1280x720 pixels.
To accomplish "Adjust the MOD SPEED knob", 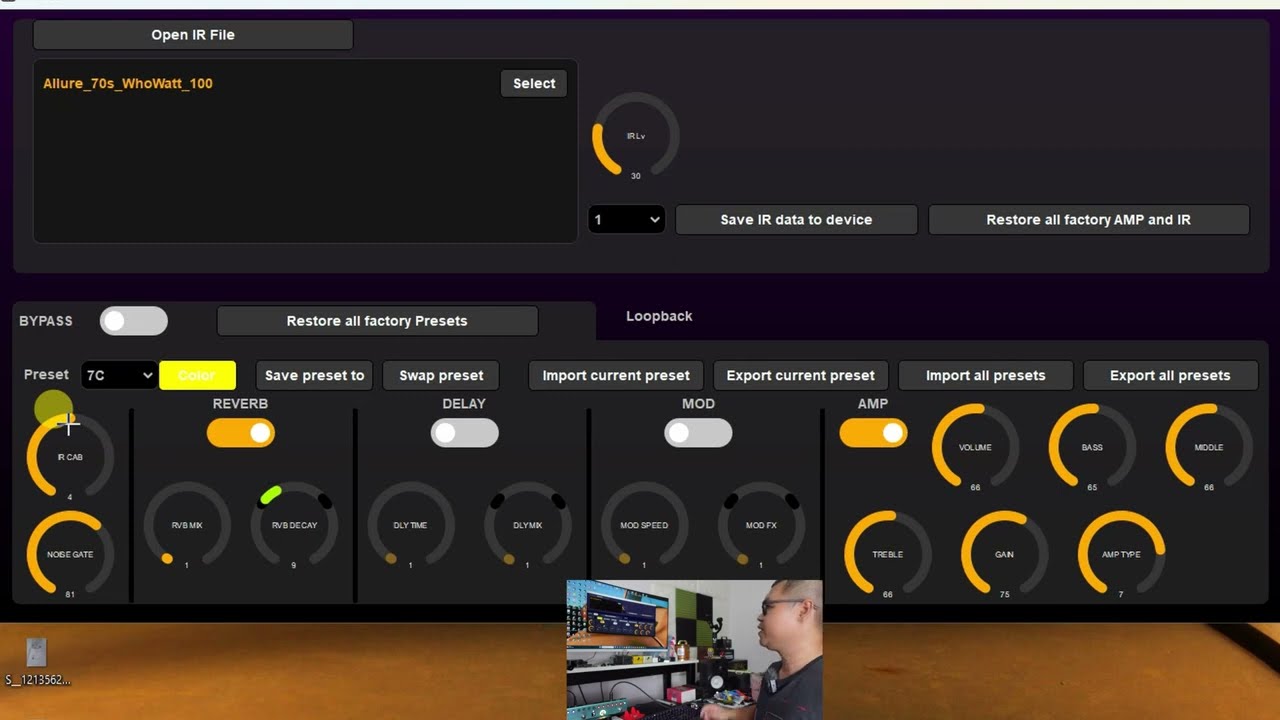I will 644,525.
